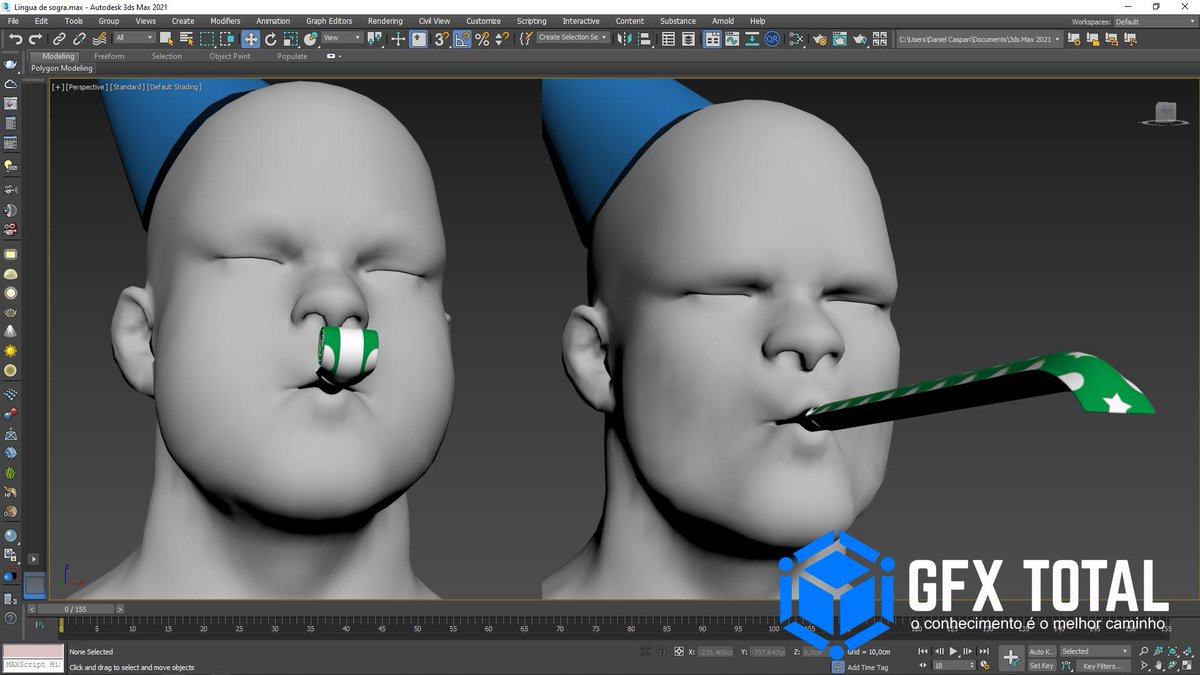Open the 'View' reference coordinate dropdown
This screenshot has width=1200, height=675.
point(342,38)
